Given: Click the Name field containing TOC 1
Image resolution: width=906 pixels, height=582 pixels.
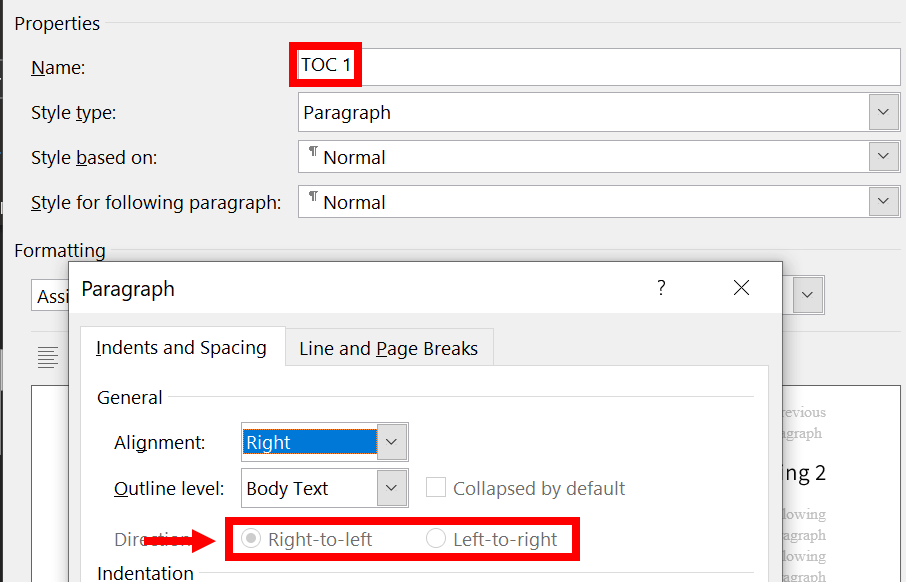Looking at the screenshot, I should coord(599,66).
